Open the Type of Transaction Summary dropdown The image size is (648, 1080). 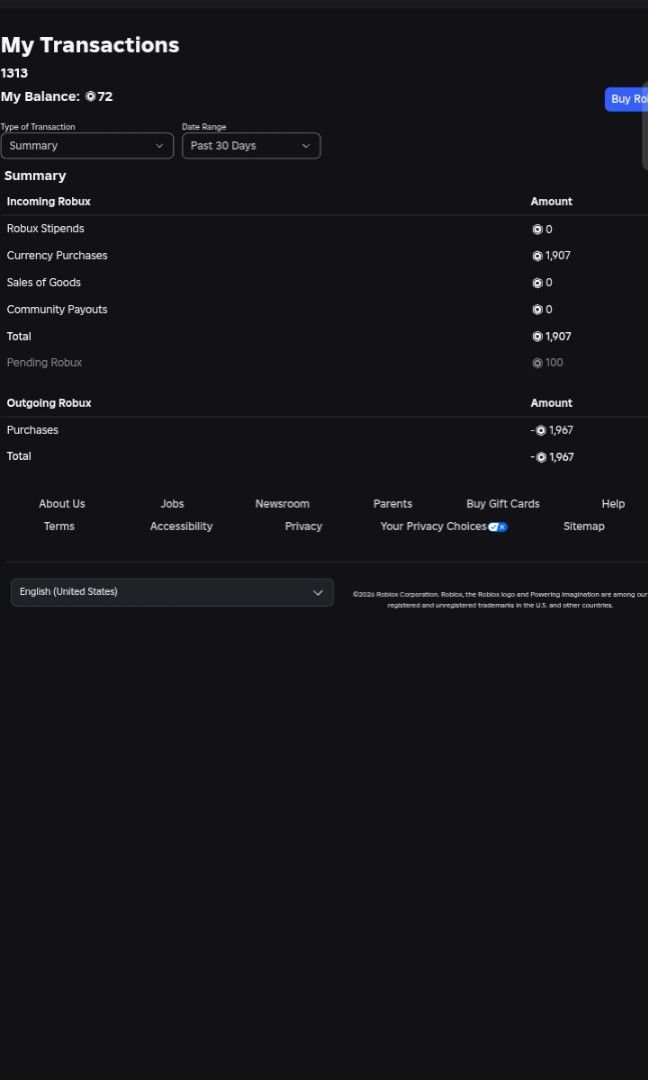[x=87, y=146]
